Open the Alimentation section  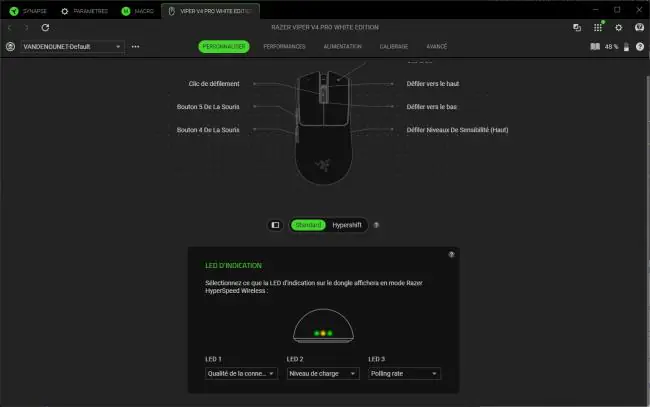tap(342, 46)
